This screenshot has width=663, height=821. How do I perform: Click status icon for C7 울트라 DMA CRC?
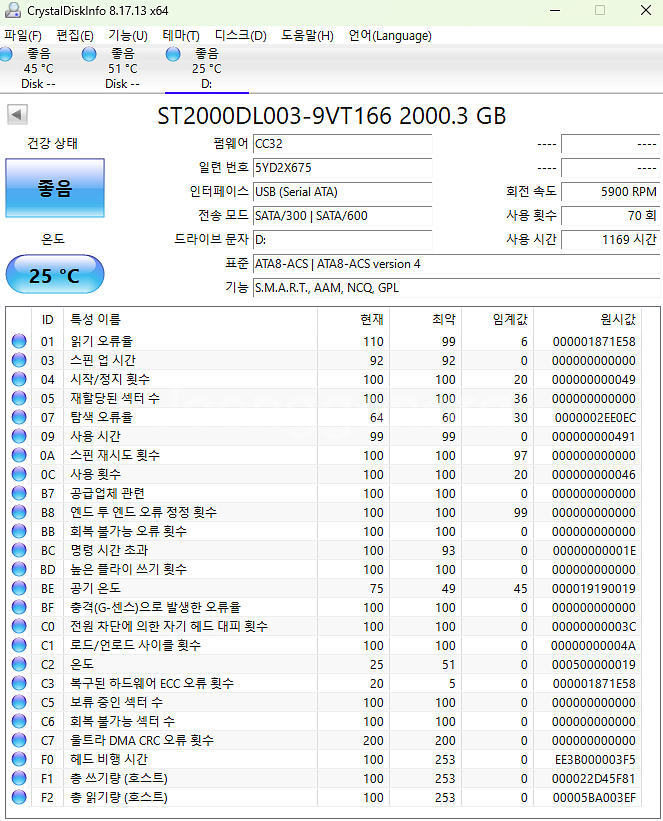point(19,740)
